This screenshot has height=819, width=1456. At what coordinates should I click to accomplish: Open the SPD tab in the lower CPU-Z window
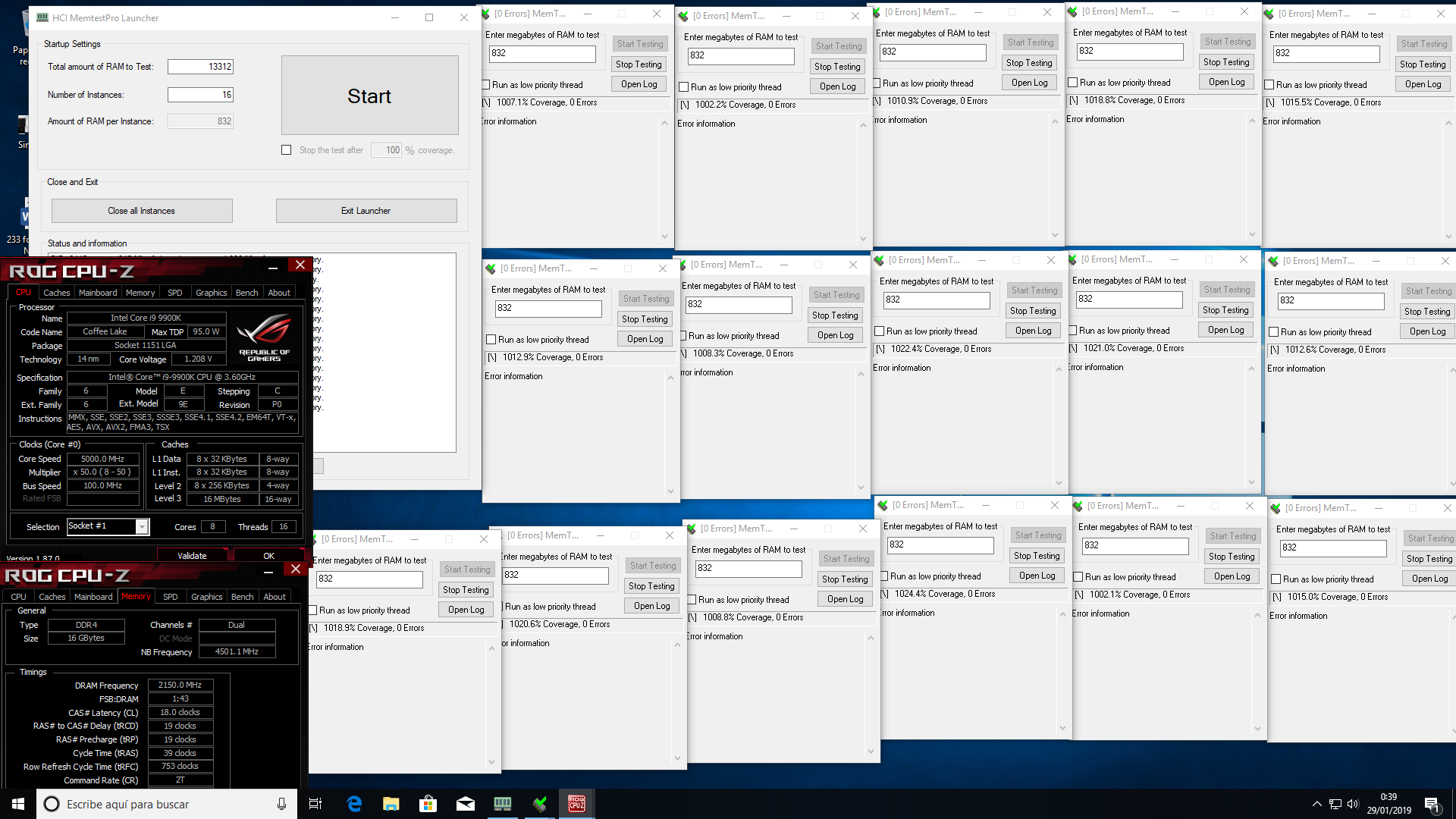pyautogui.click(x=171, y=597)
